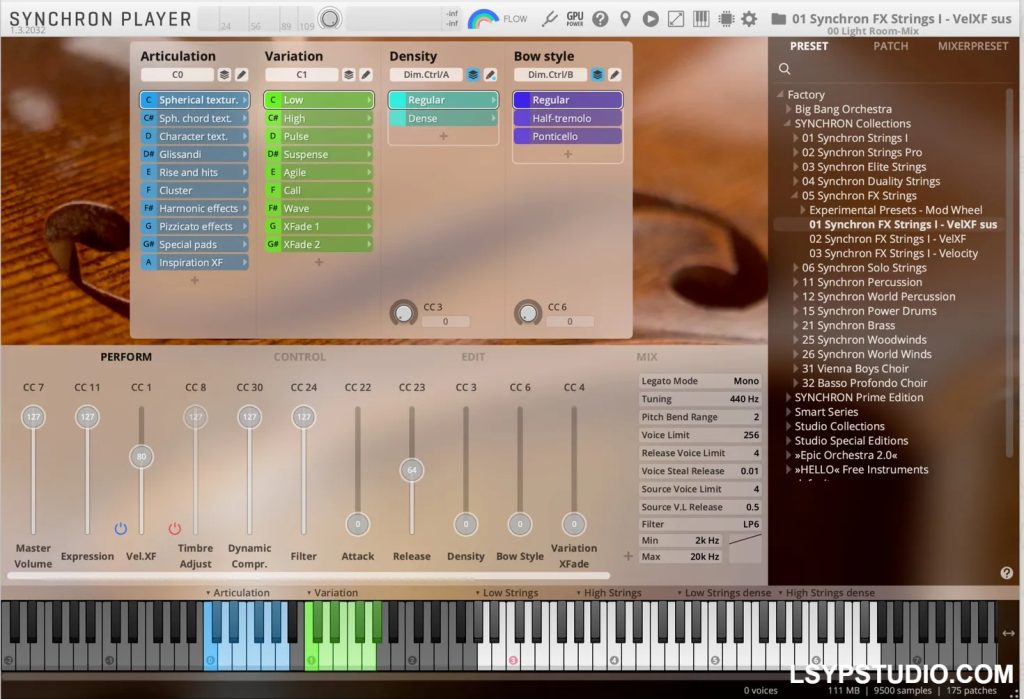The image size is (1024, 699).
Task: Open the CPU chip icon
Action: [x=726, y=19]
